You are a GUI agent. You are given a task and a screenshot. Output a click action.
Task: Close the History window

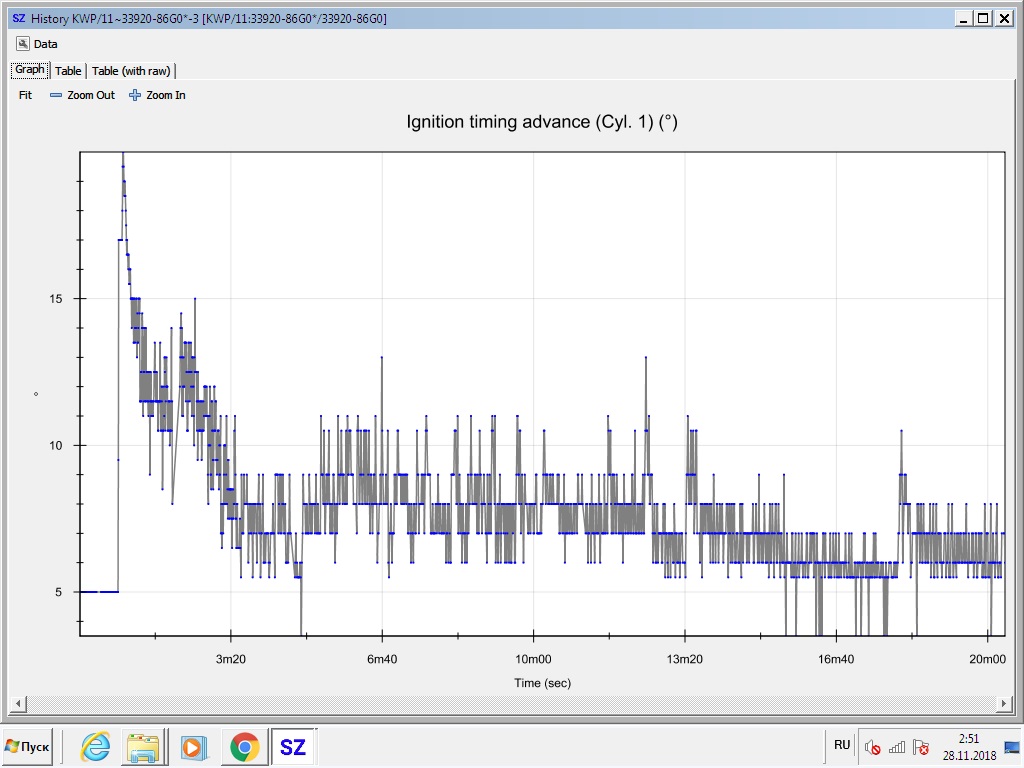(x=1004, y=18)
